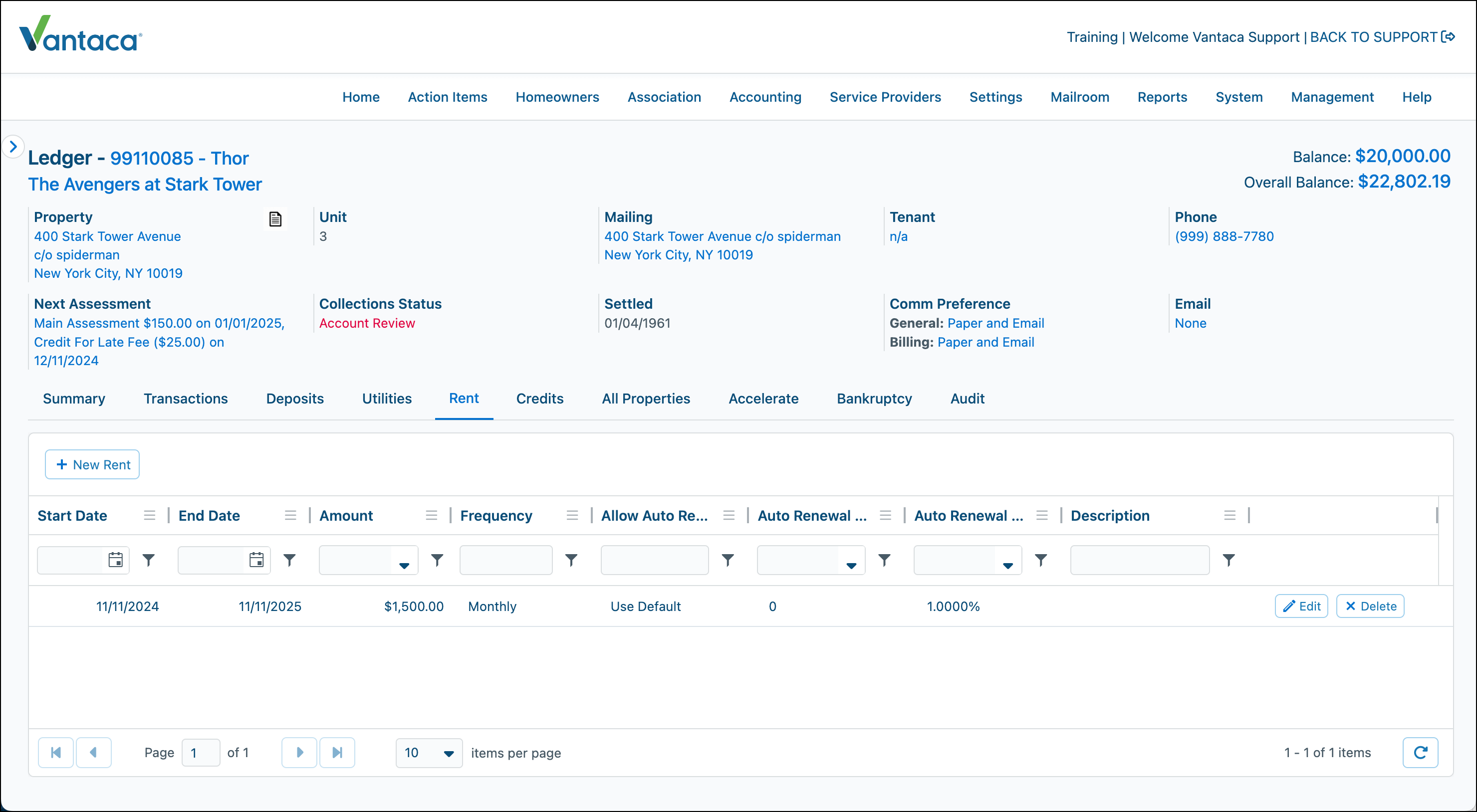Image resolution: width=1477 pixels, height=812 pixels.
Task: Open the Help menu
Action: coord(1417,97)
